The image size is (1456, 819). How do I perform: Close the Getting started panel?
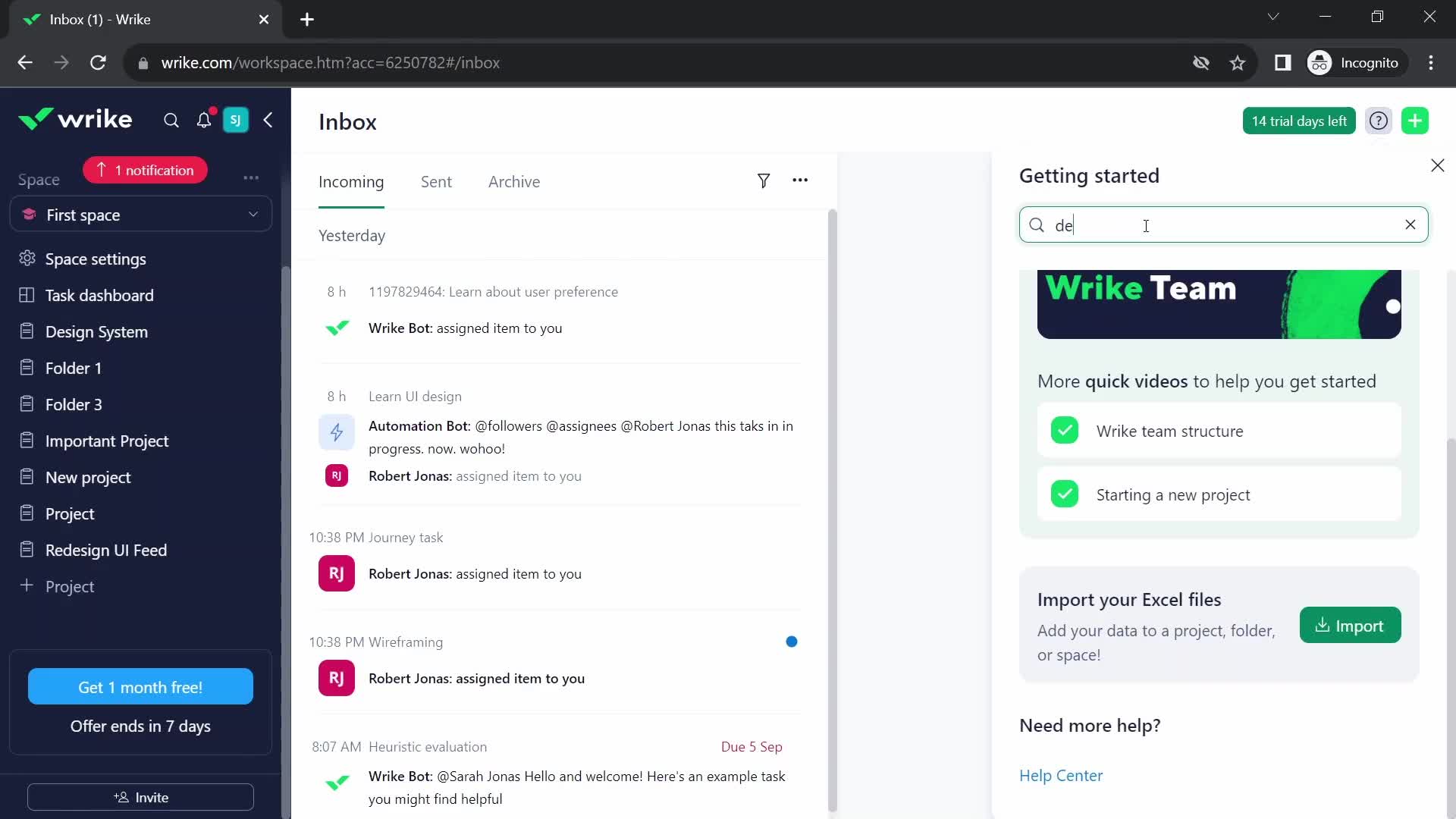click(1437, 165)
